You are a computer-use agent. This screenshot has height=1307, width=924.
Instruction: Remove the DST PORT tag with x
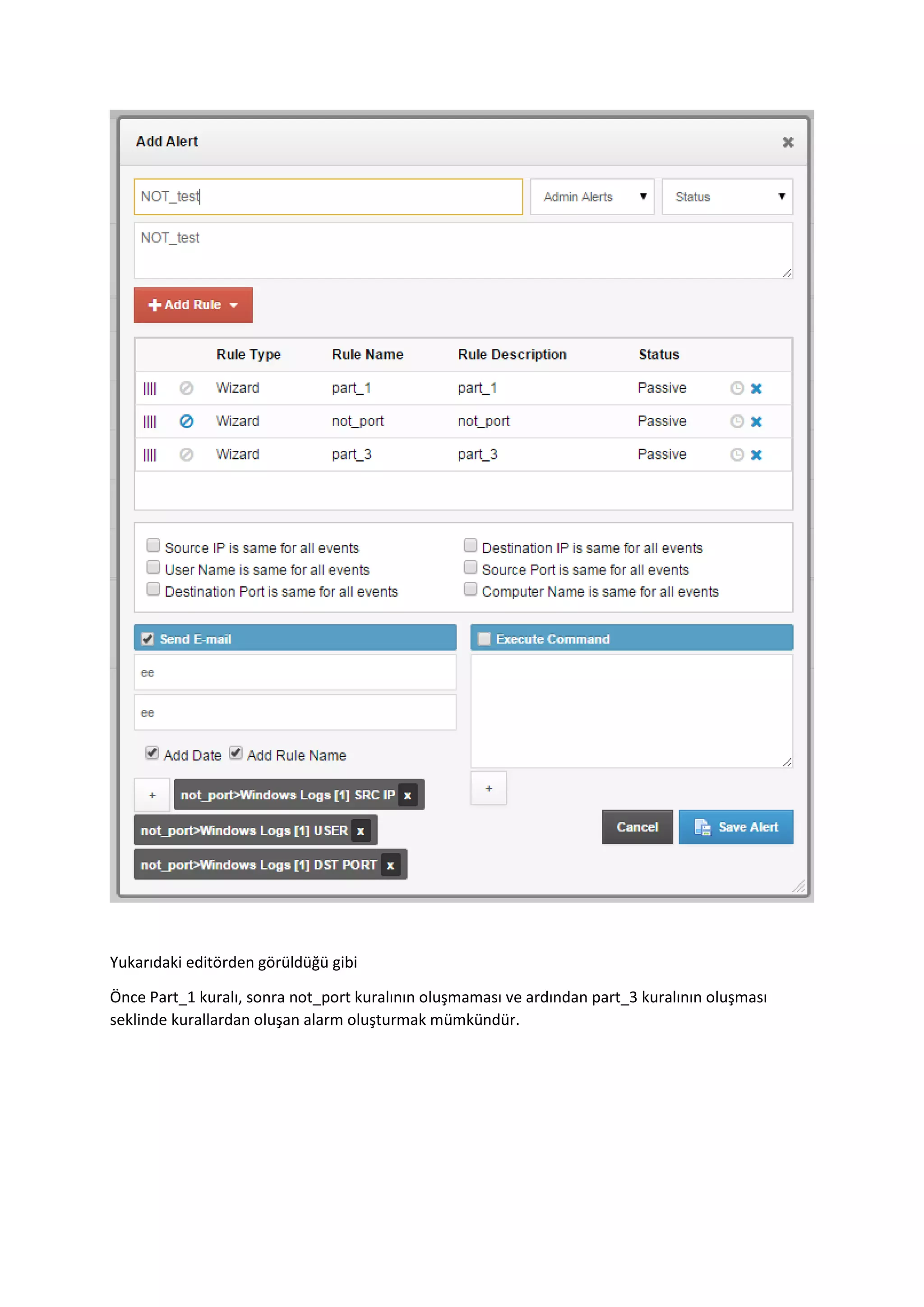[390, 865]
